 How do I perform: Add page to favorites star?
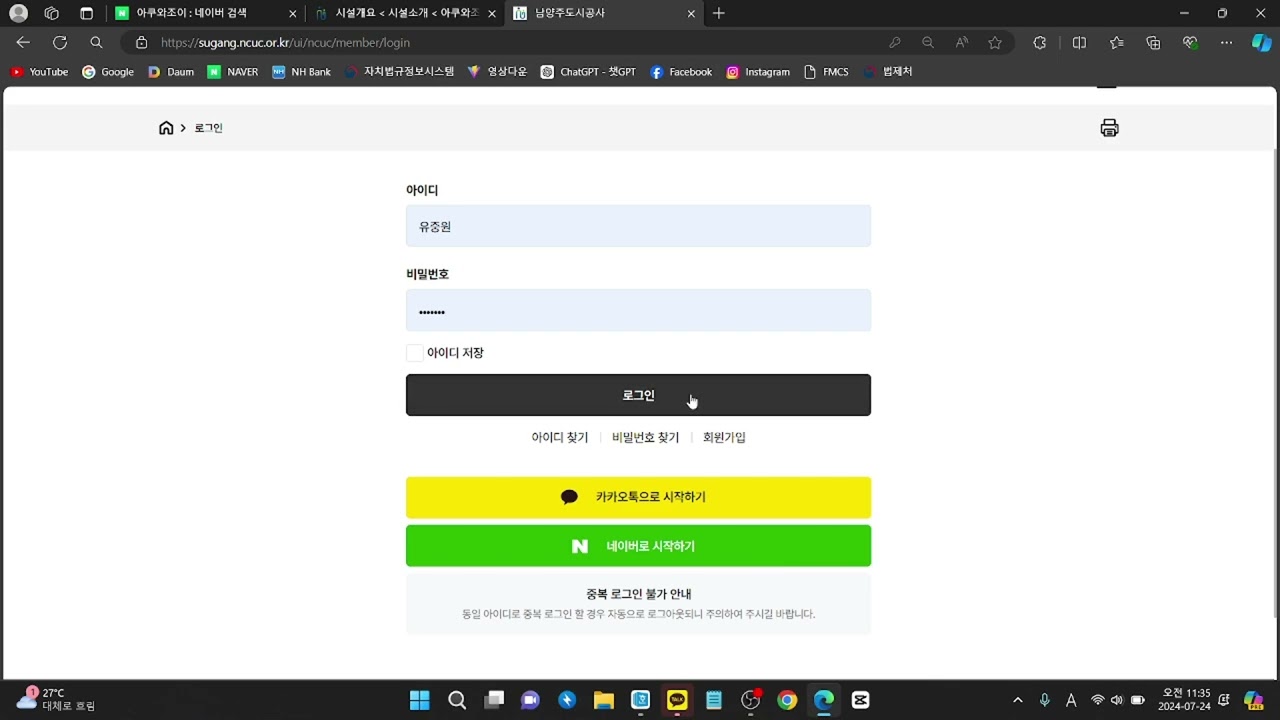995,42
